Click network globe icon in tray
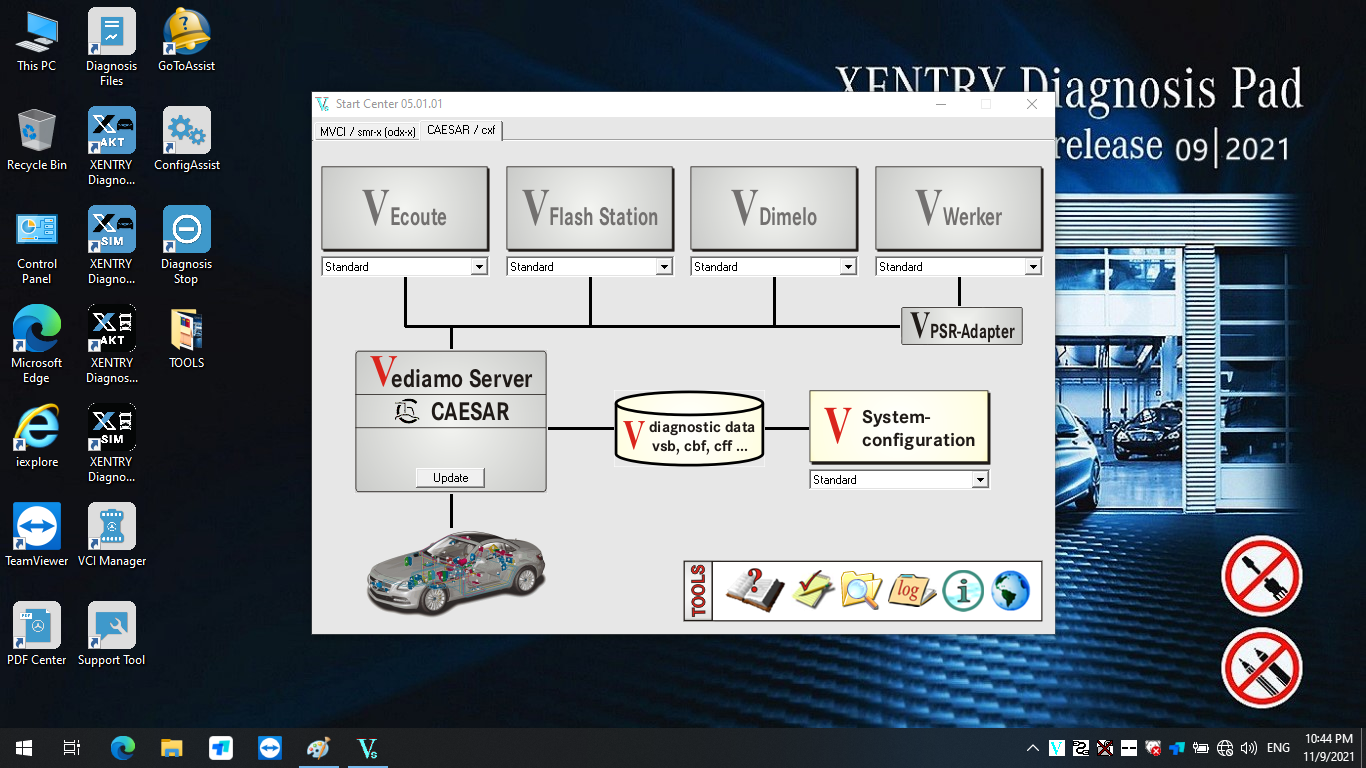1366x768 pixels. (1225, 748)
